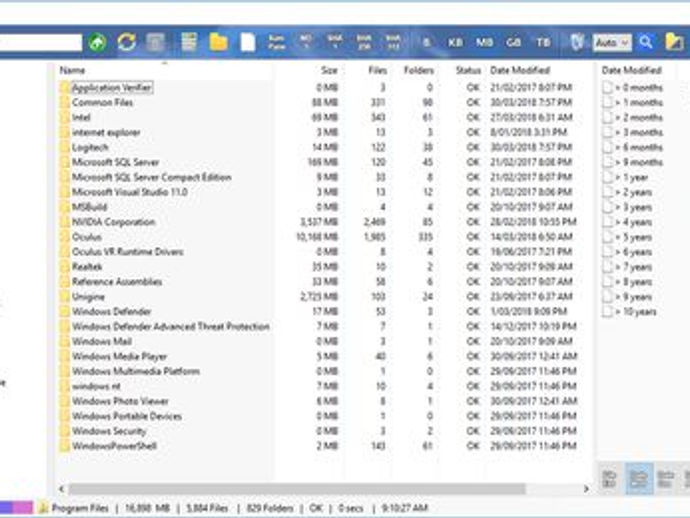Screen dimensions: 690x518
Task: Select the Realtek folder
Action: pyautogui.click(x=87, y=267)
